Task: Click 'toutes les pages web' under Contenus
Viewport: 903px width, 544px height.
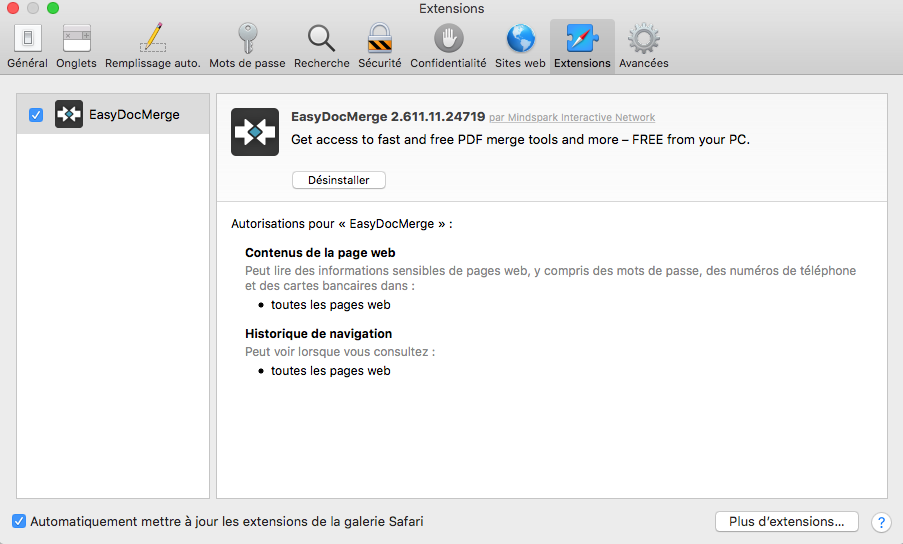Action: [331, 305]
